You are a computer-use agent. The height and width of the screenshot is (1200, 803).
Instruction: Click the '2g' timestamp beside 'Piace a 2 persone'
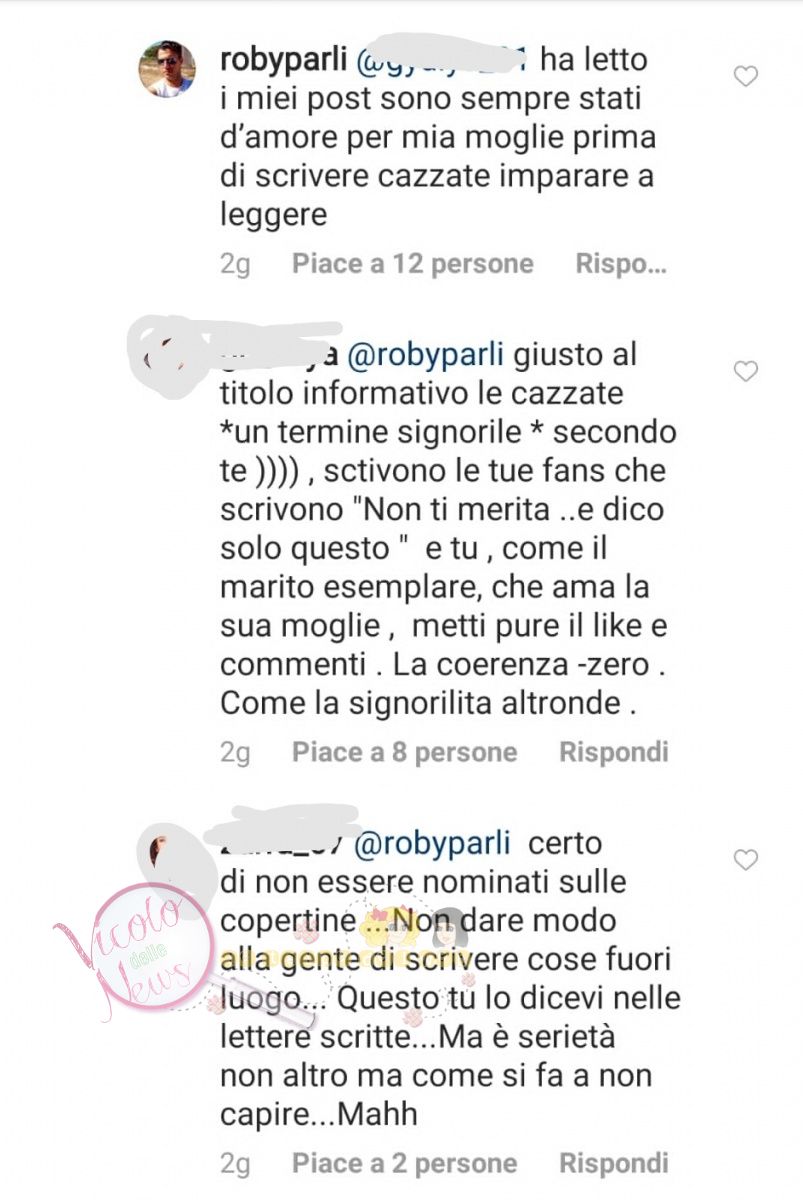pyautogui.click(x=236, y=1164)
